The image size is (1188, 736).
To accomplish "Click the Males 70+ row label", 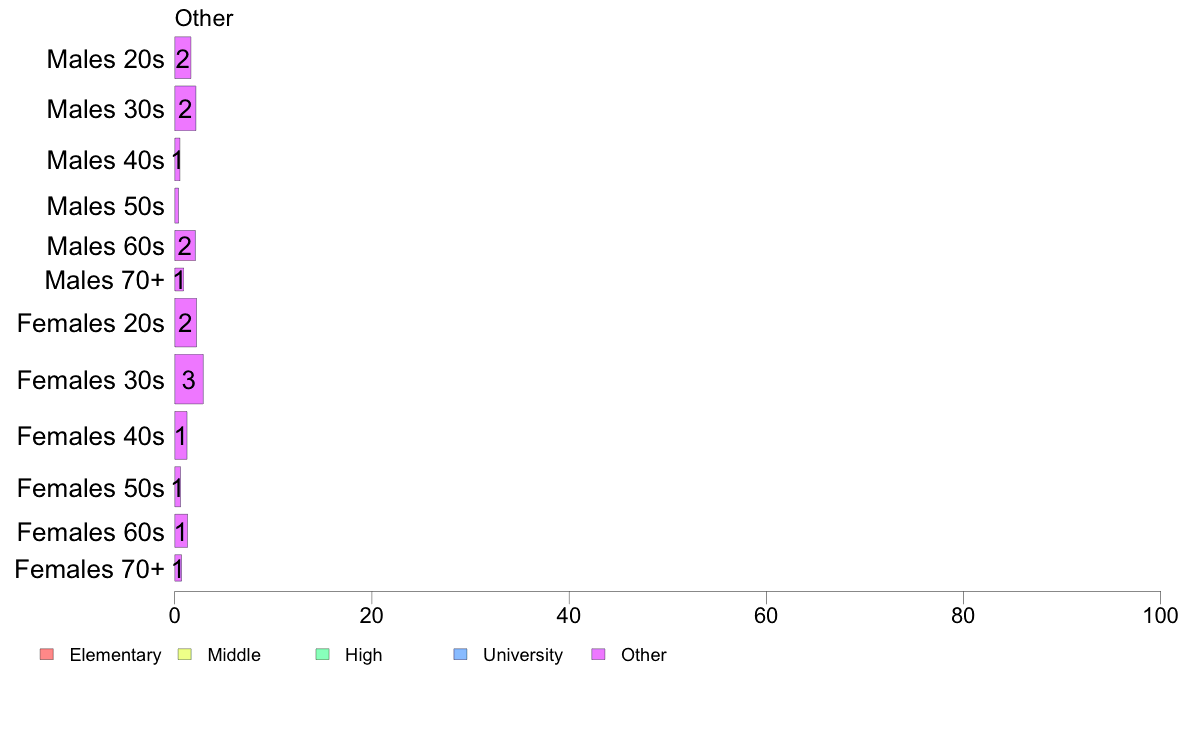I will pos(105,280).
